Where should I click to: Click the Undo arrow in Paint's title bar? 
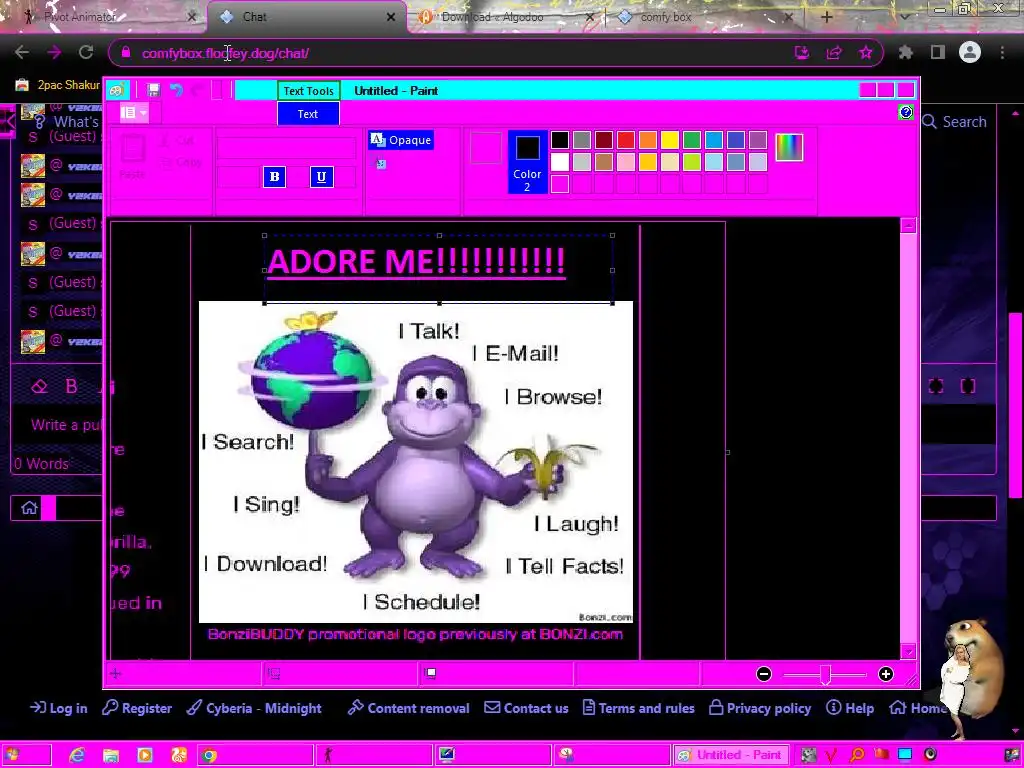[x=176, y=90]
